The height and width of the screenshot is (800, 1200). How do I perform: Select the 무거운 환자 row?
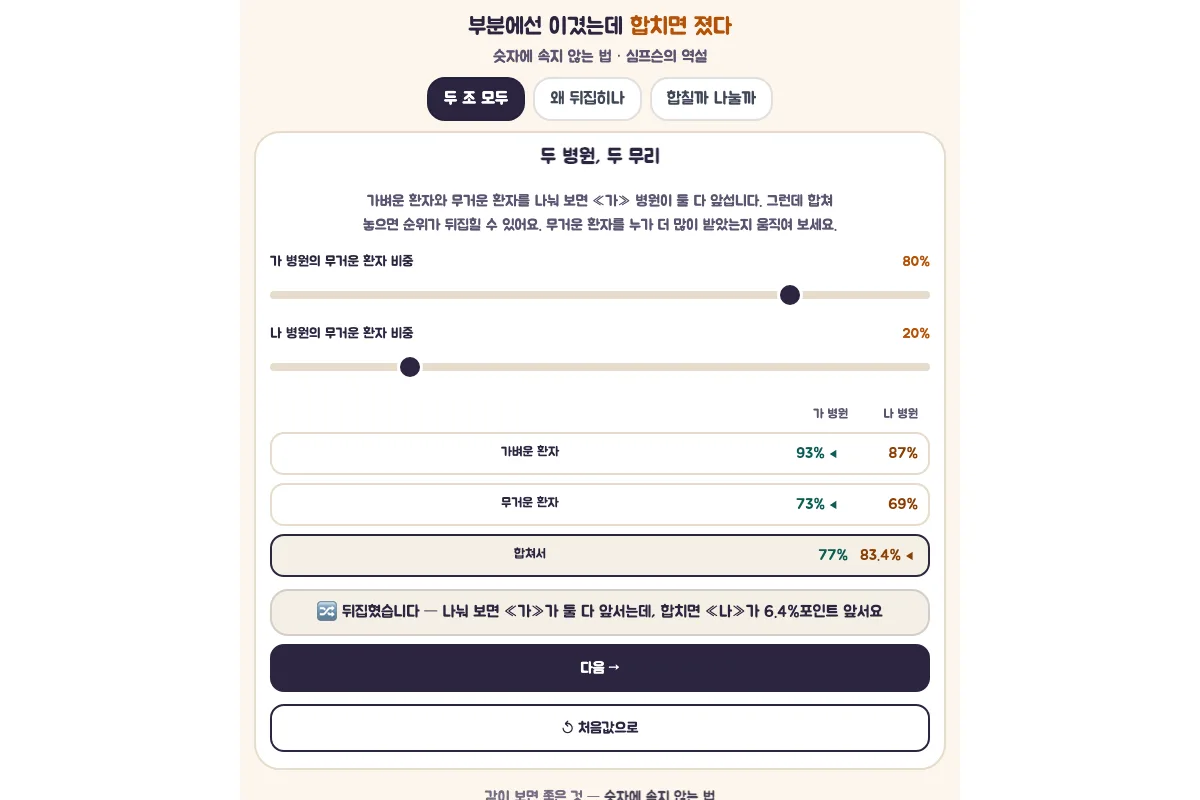[600, 504]
